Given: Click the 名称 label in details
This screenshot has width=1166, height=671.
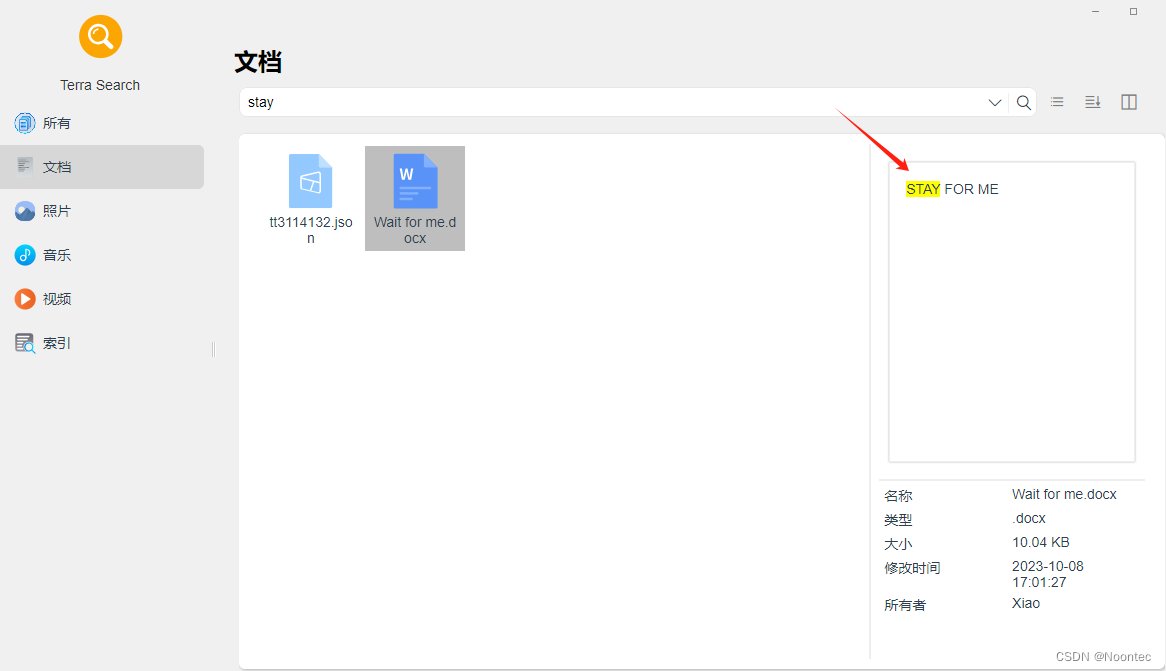Looking at the screenshot, I should click(x=898, y=495).
